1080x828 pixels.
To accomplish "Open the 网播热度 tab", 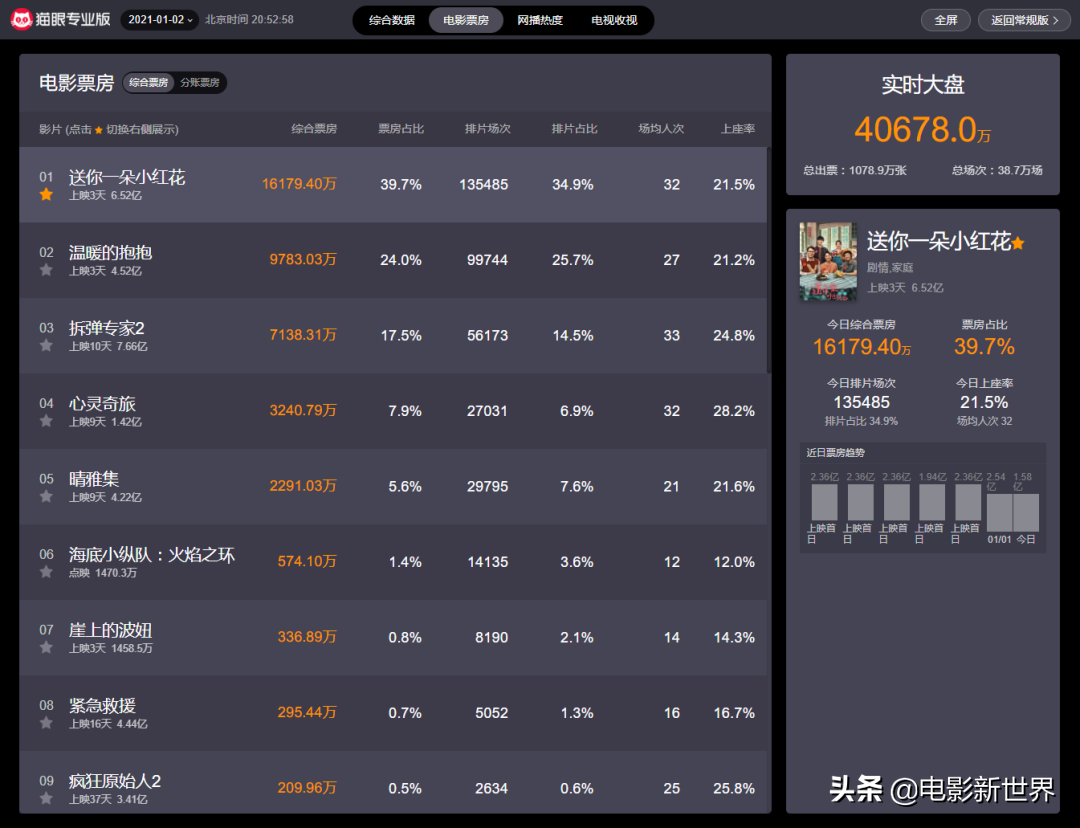I will pos(540,20).
